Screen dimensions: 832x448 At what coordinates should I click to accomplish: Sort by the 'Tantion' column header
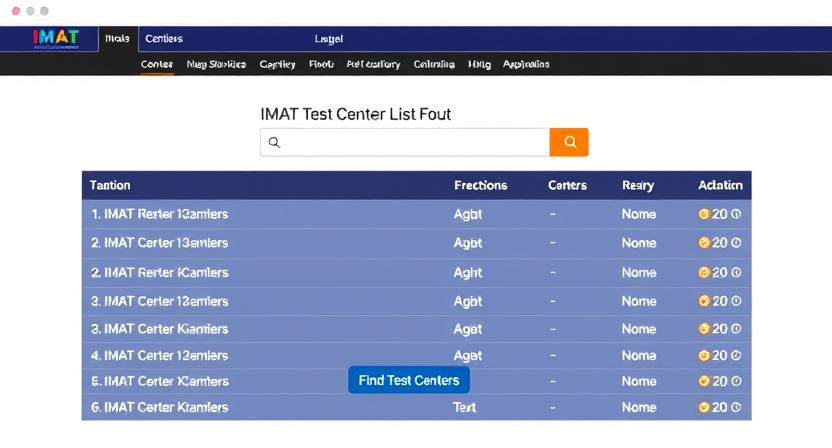pos(110,185)
